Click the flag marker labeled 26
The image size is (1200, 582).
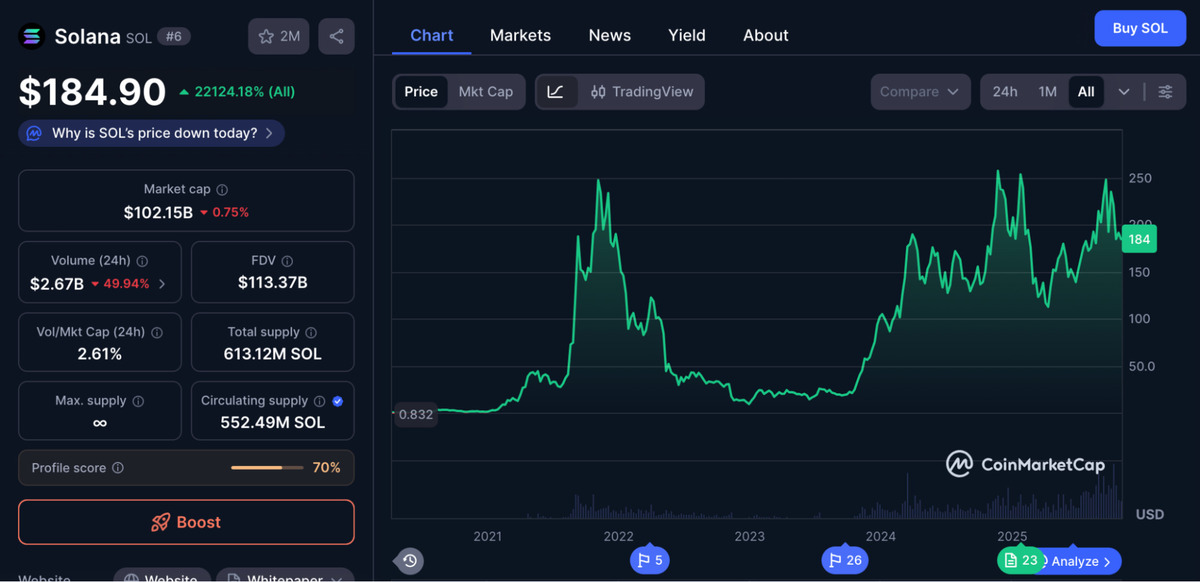(x=845, y=561)
